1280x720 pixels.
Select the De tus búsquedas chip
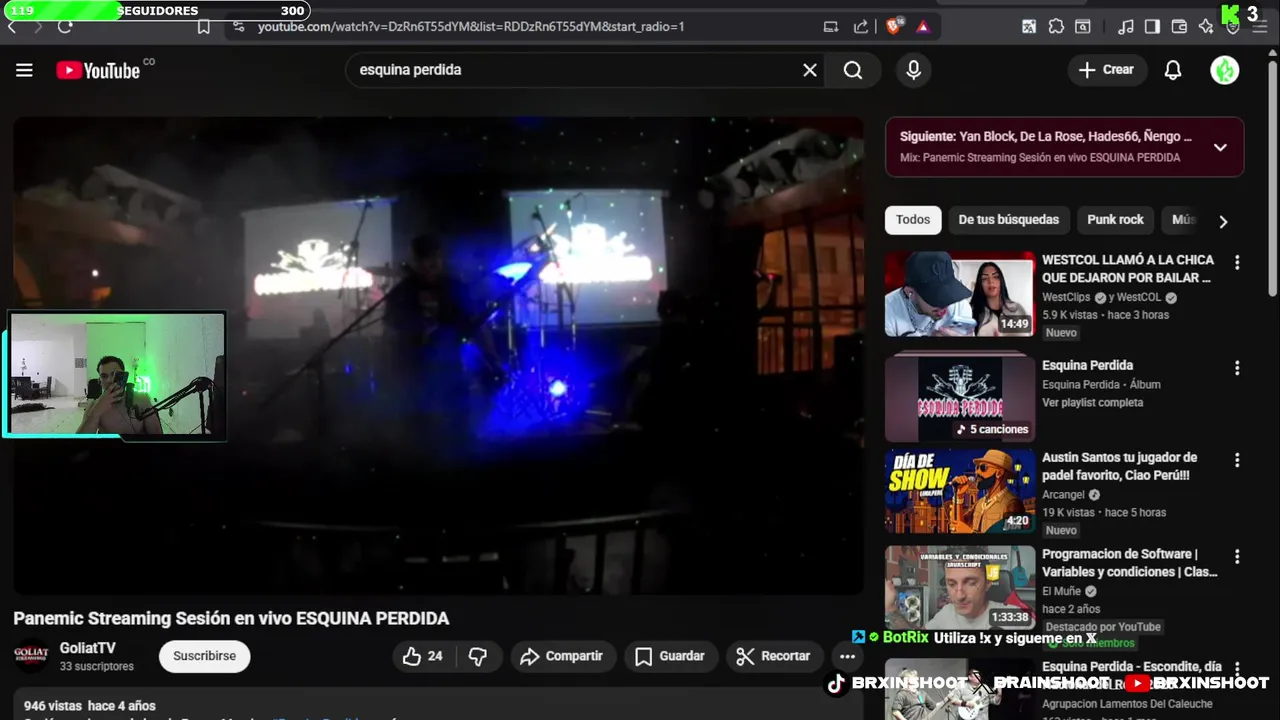[1008, 220]
